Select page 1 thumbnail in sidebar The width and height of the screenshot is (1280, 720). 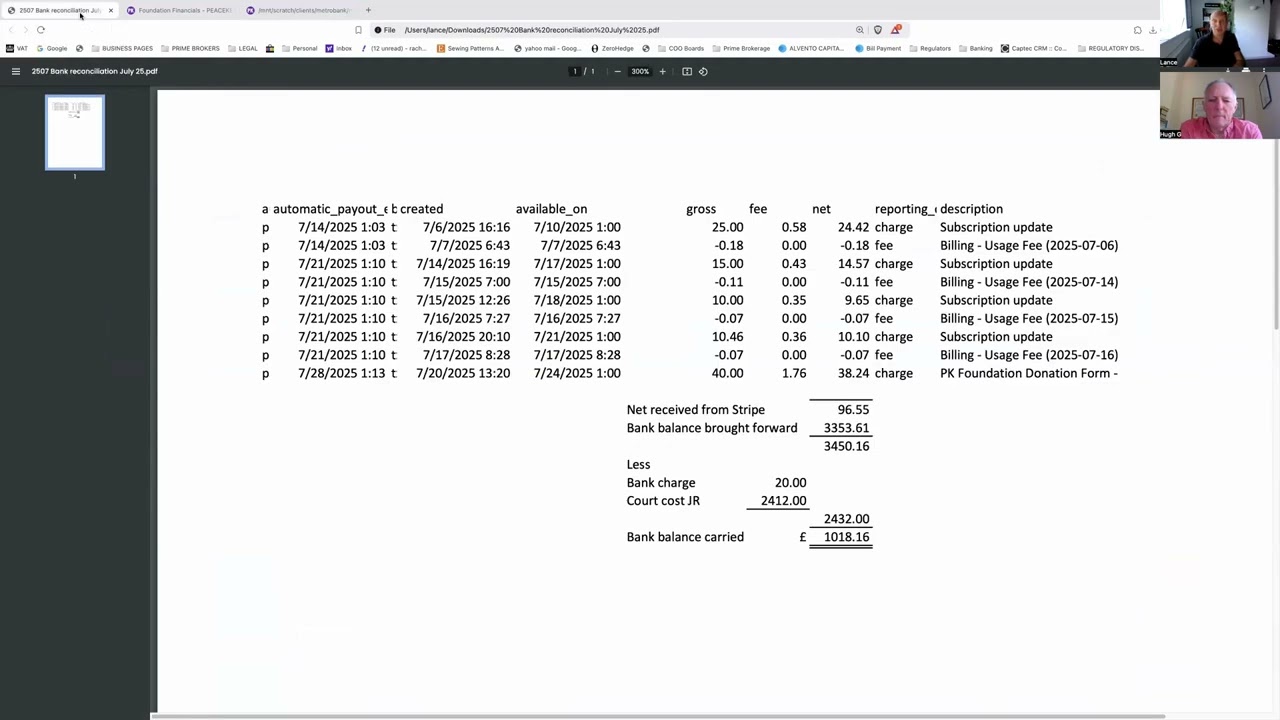click(75, 133)
